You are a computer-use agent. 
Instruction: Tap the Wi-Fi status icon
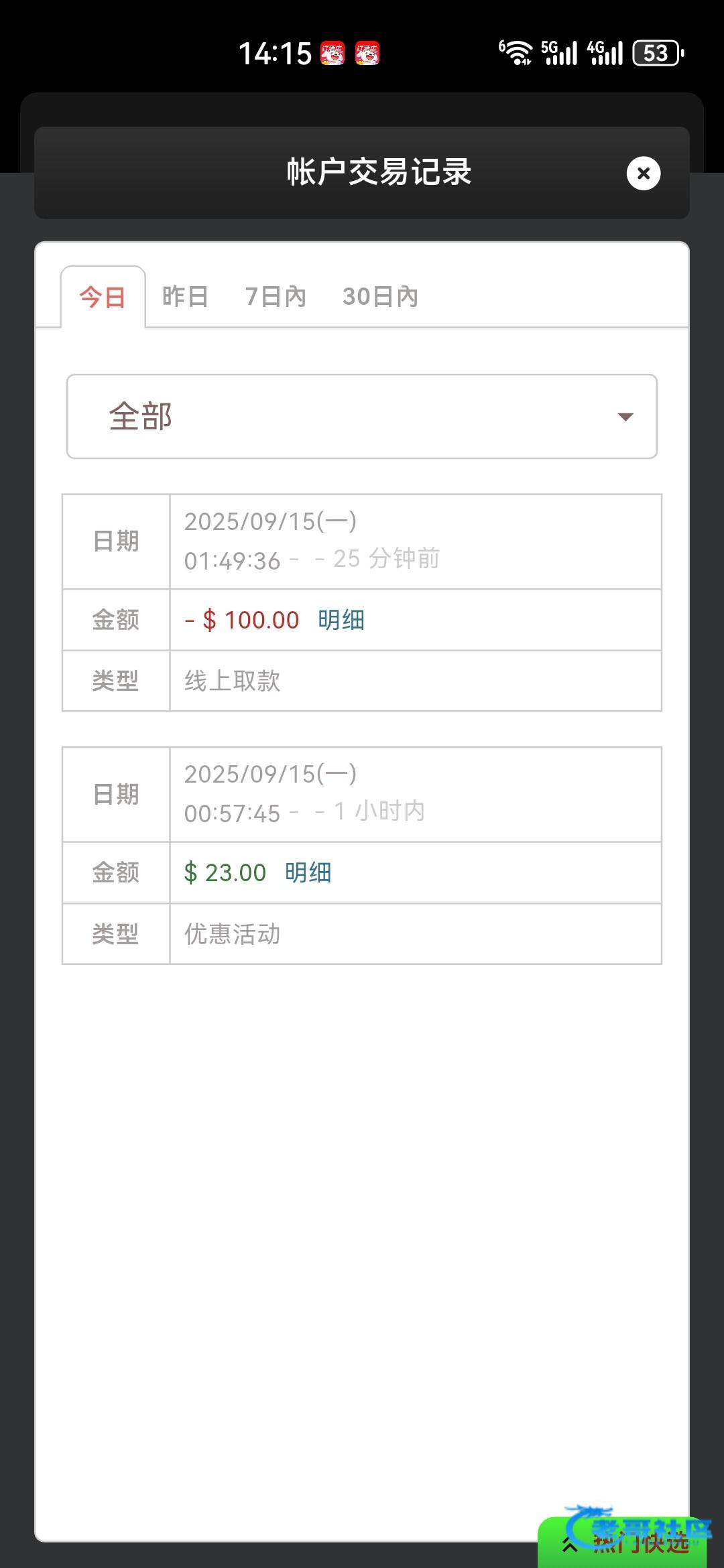(x=516, y=53)
